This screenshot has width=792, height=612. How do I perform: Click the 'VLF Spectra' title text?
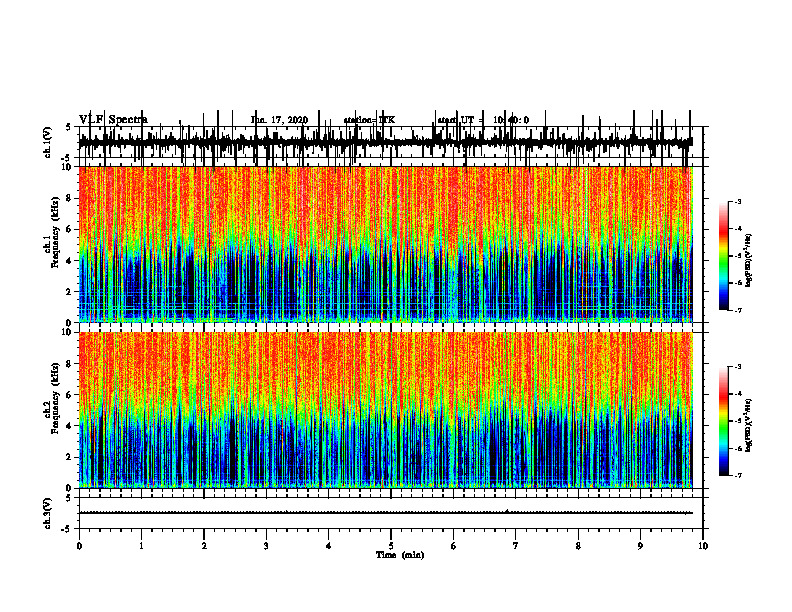(113, 120)
